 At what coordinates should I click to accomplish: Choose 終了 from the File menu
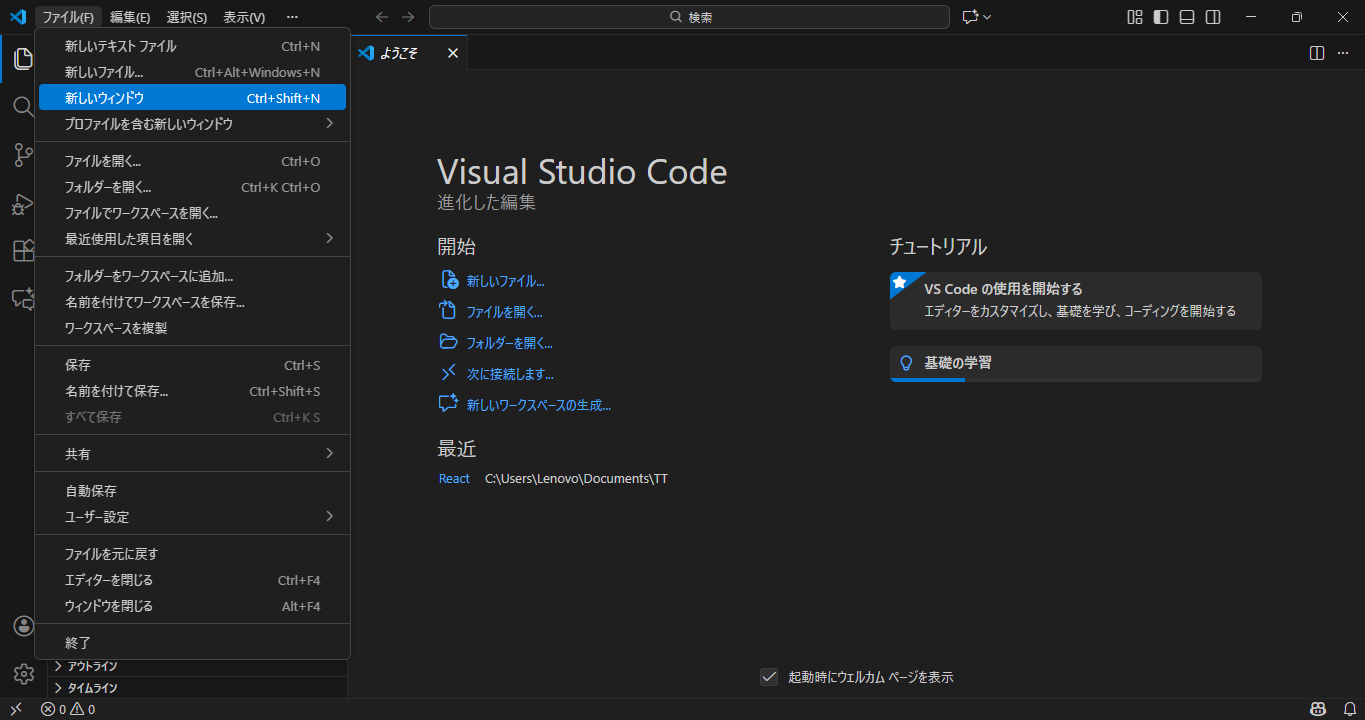[x=192, y=643]
